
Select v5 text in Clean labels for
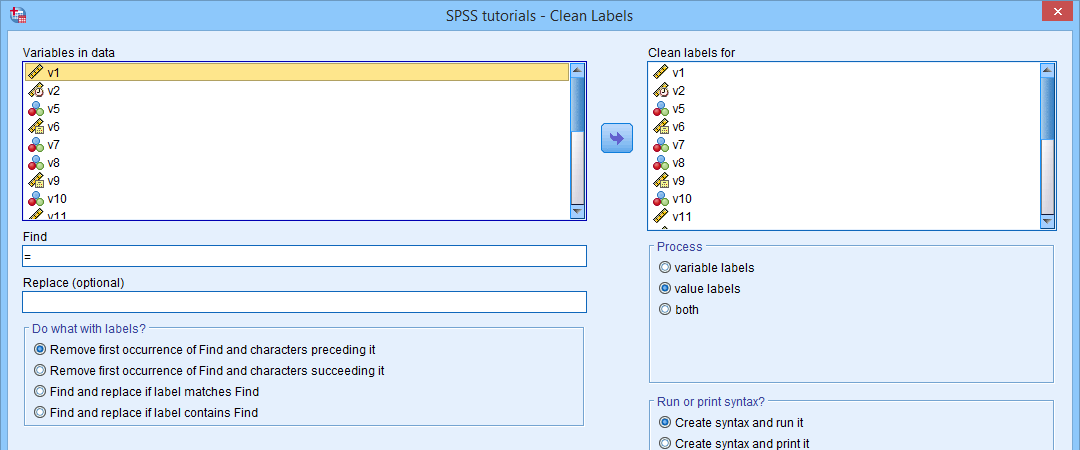pyautogui.click(x=678, y=108)
